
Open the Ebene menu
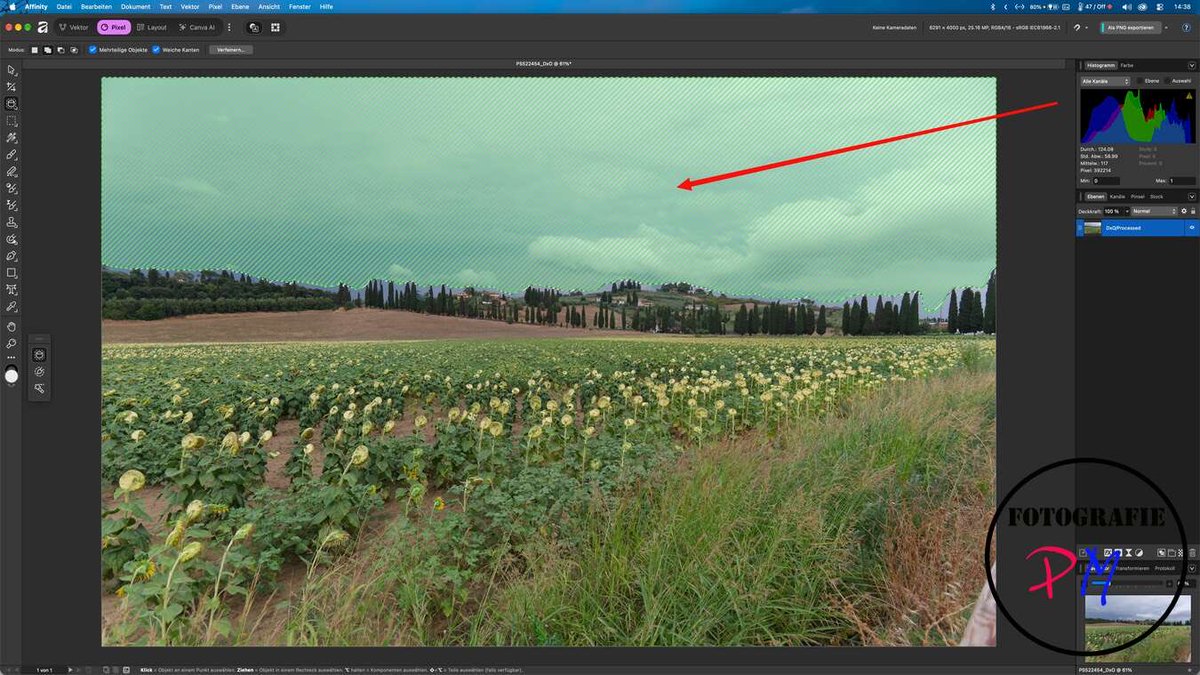(x=239, y=6)
